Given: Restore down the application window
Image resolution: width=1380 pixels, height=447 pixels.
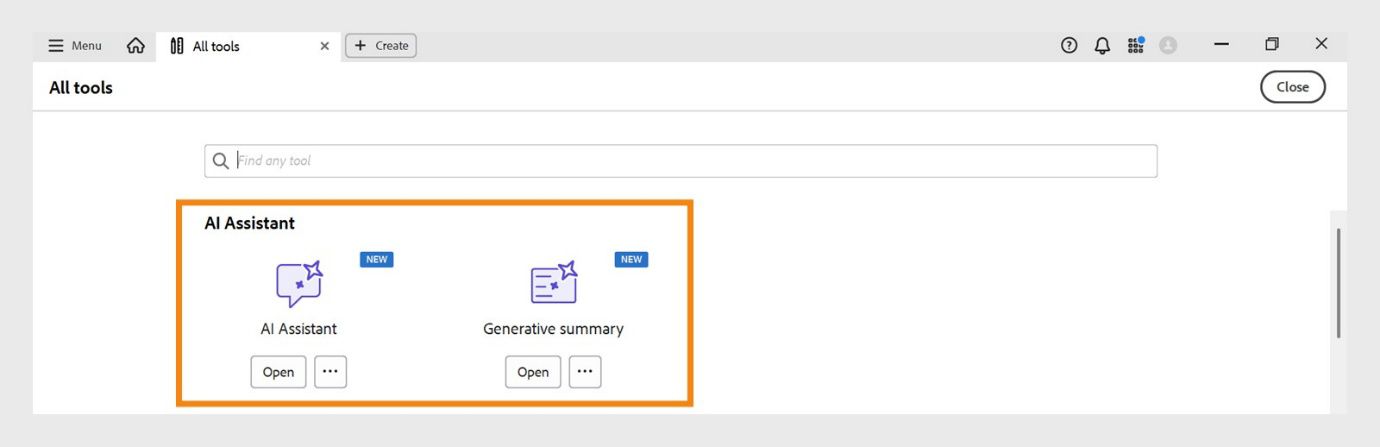Looking at the screenshot, I should coord(1272,44).
